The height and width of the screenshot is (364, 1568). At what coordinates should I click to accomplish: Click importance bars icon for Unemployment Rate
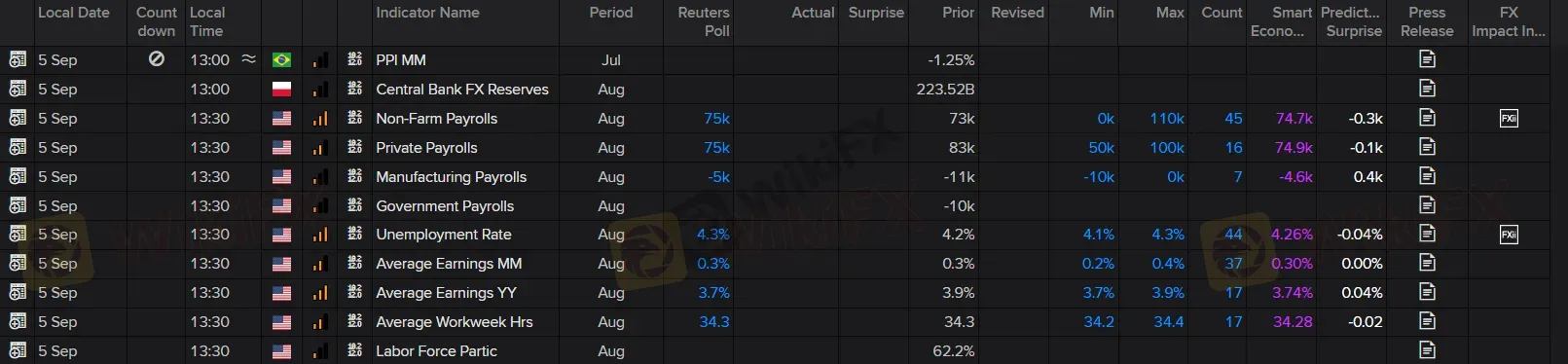coord(320,235)
